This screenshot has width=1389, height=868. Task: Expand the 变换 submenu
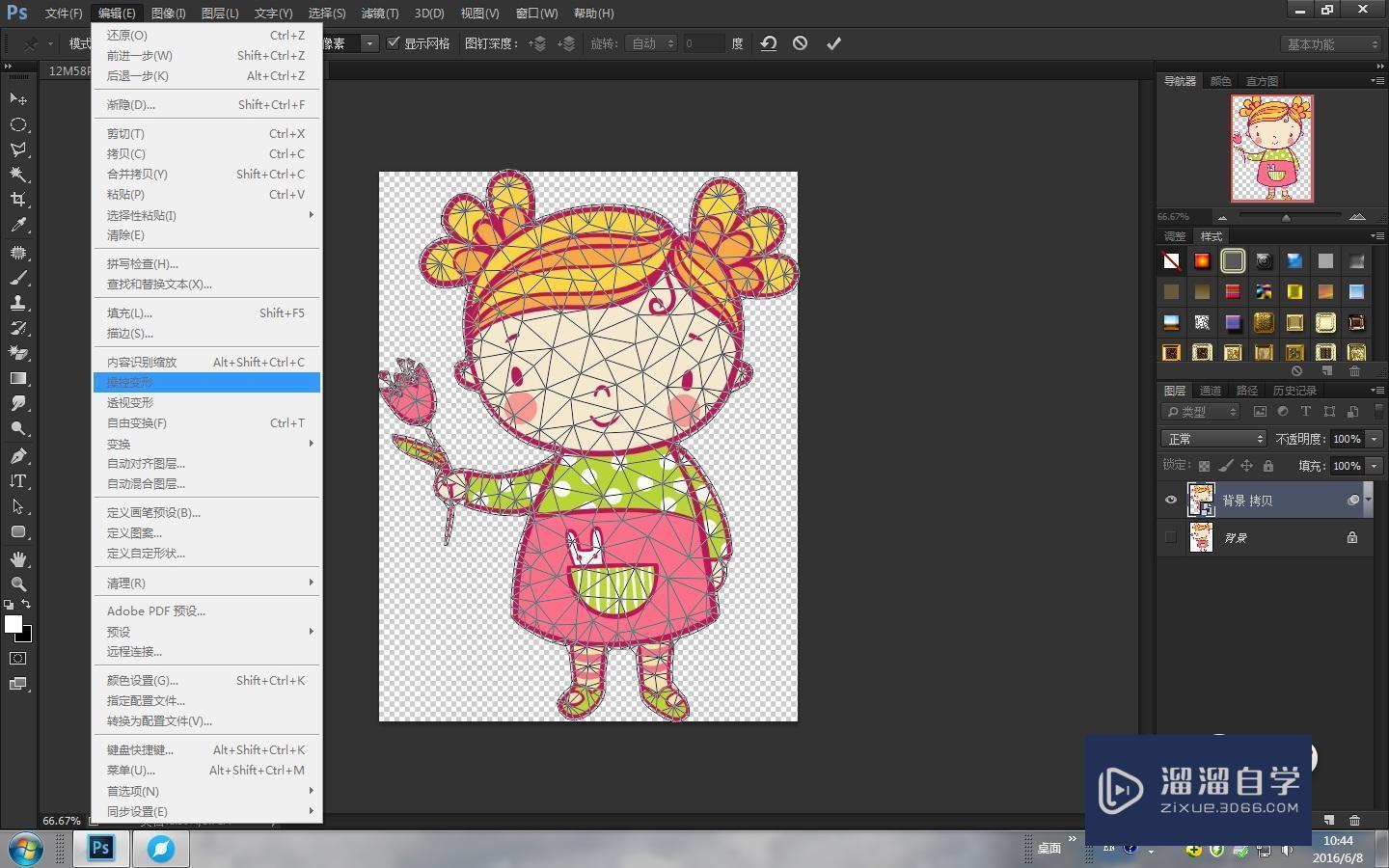(x=206, y=444)
